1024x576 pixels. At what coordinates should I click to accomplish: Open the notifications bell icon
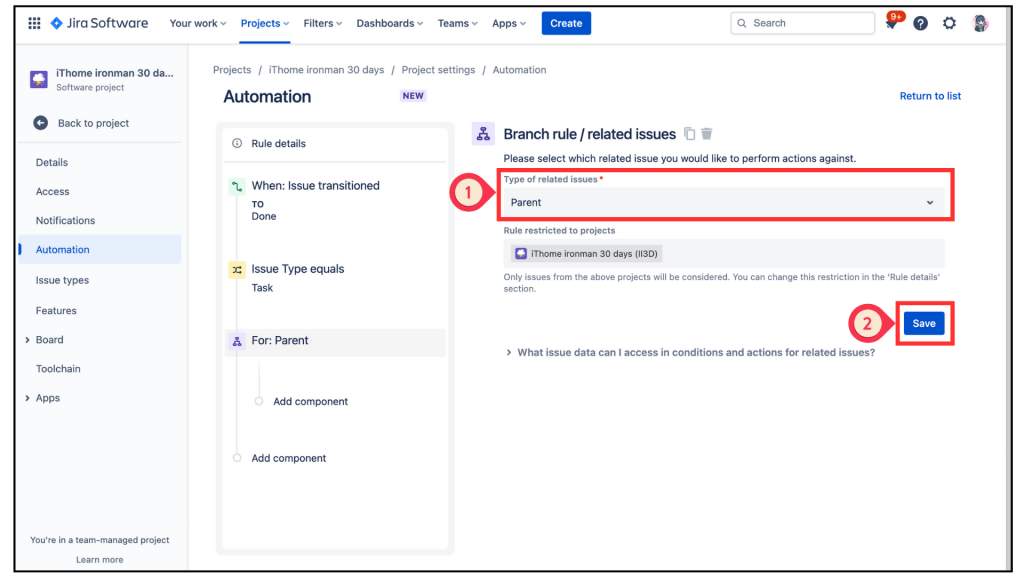(891, 24)
